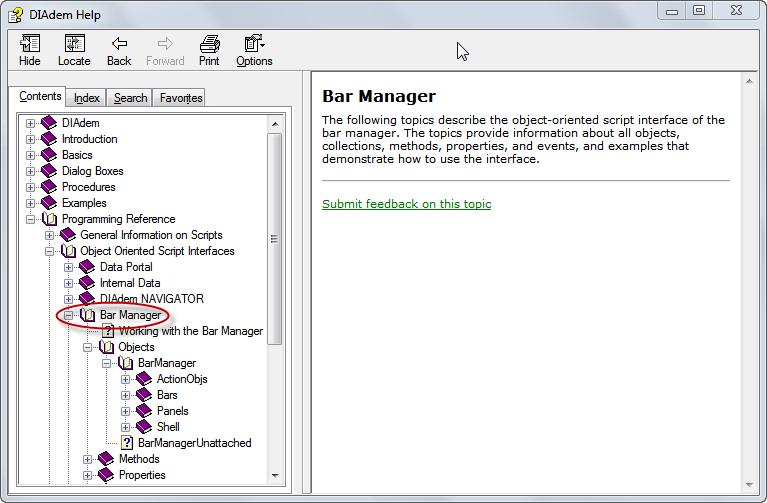767x503 pixels.
Task: Switch to the Favorites tab
Action: [x=180, y=98]
